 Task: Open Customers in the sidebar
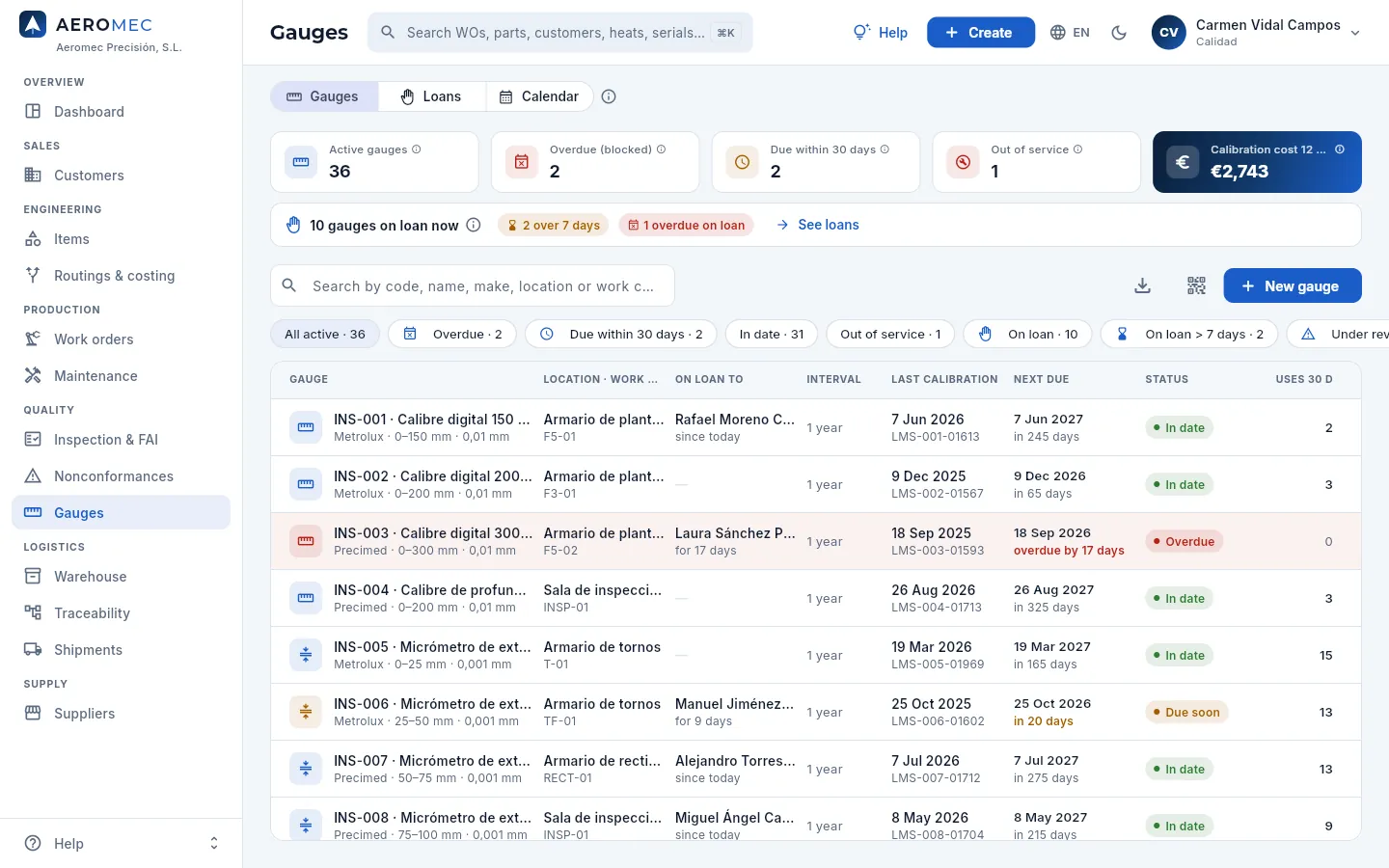tap(121, 176)
